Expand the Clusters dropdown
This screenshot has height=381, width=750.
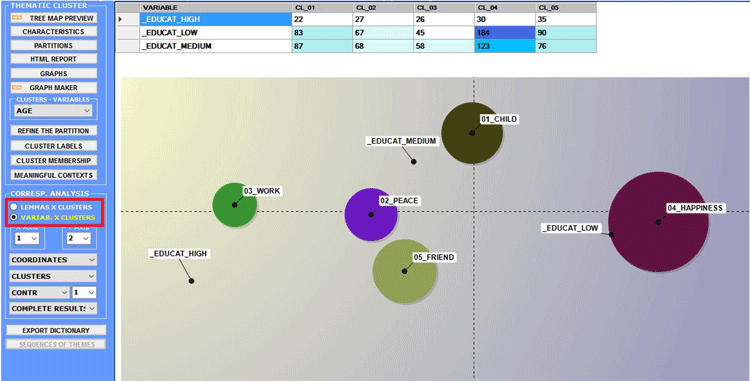53,276
